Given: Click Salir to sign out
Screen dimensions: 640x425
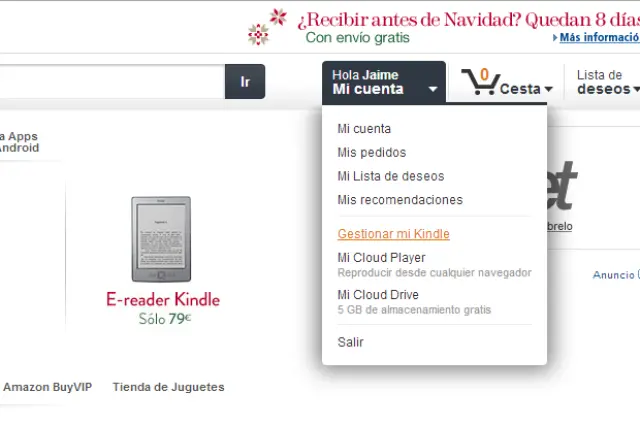Looking at the screenshot, I should coord(351,342).
